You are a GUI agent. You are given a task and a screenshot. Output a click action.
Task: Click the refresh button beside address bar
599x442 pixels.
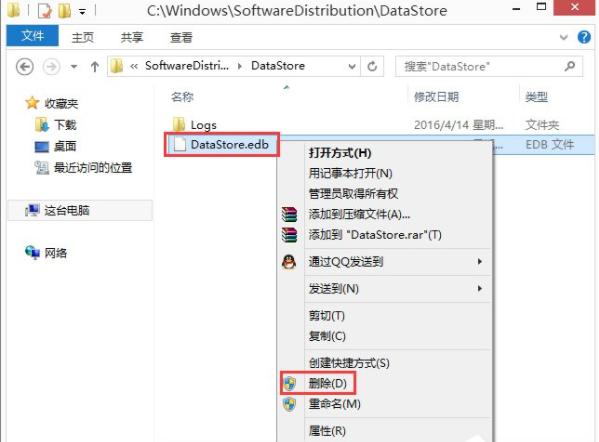coord(372,66)
